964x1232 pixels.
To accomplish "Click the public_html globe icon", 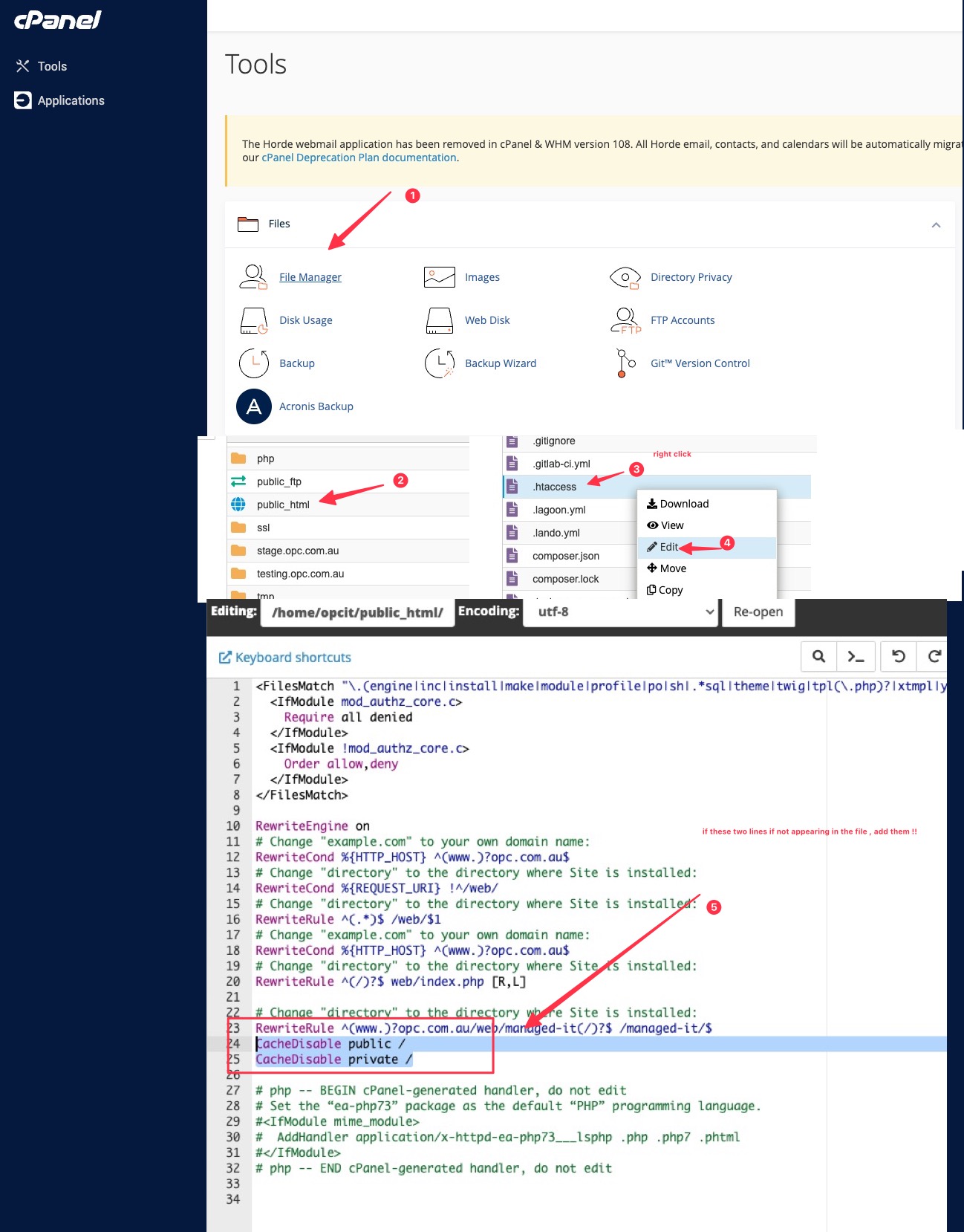I will point(238,505).
